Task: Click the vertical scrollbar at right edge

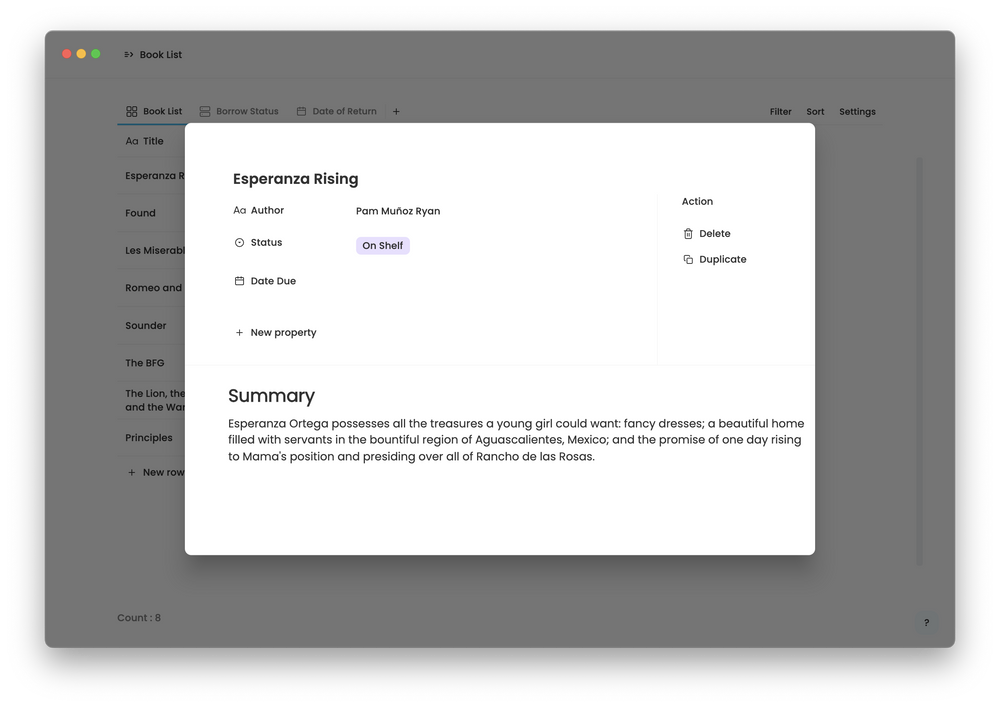Action: point(919,361)
